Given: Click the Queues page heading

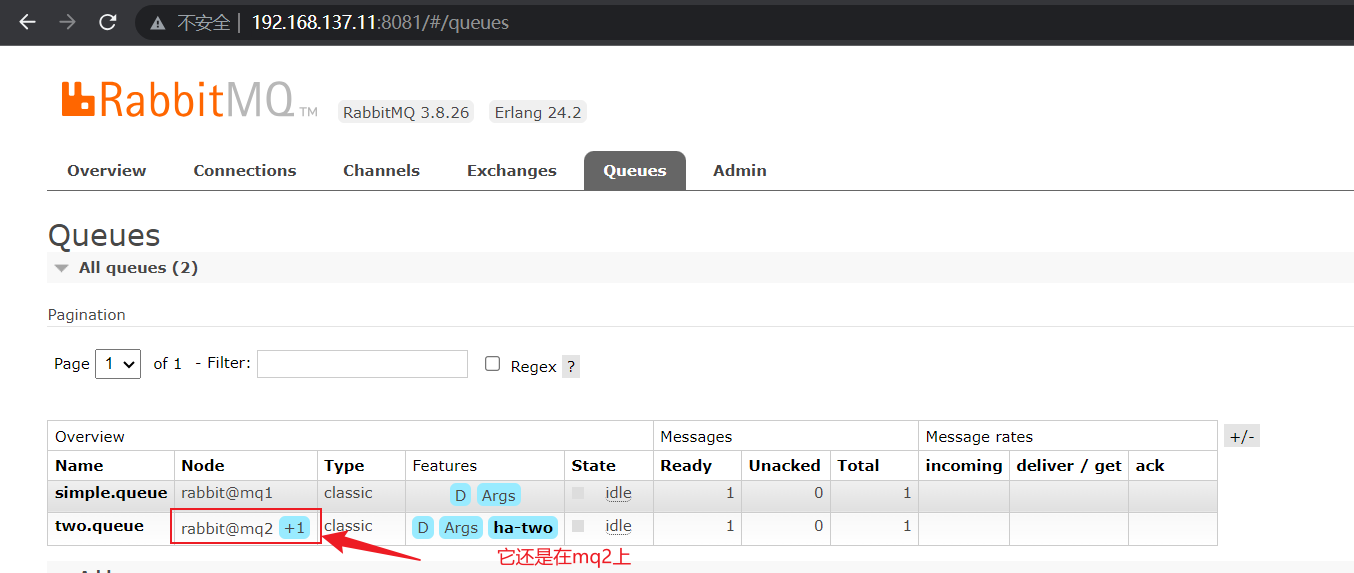Looking at the screenshot, I should [104, 236].
